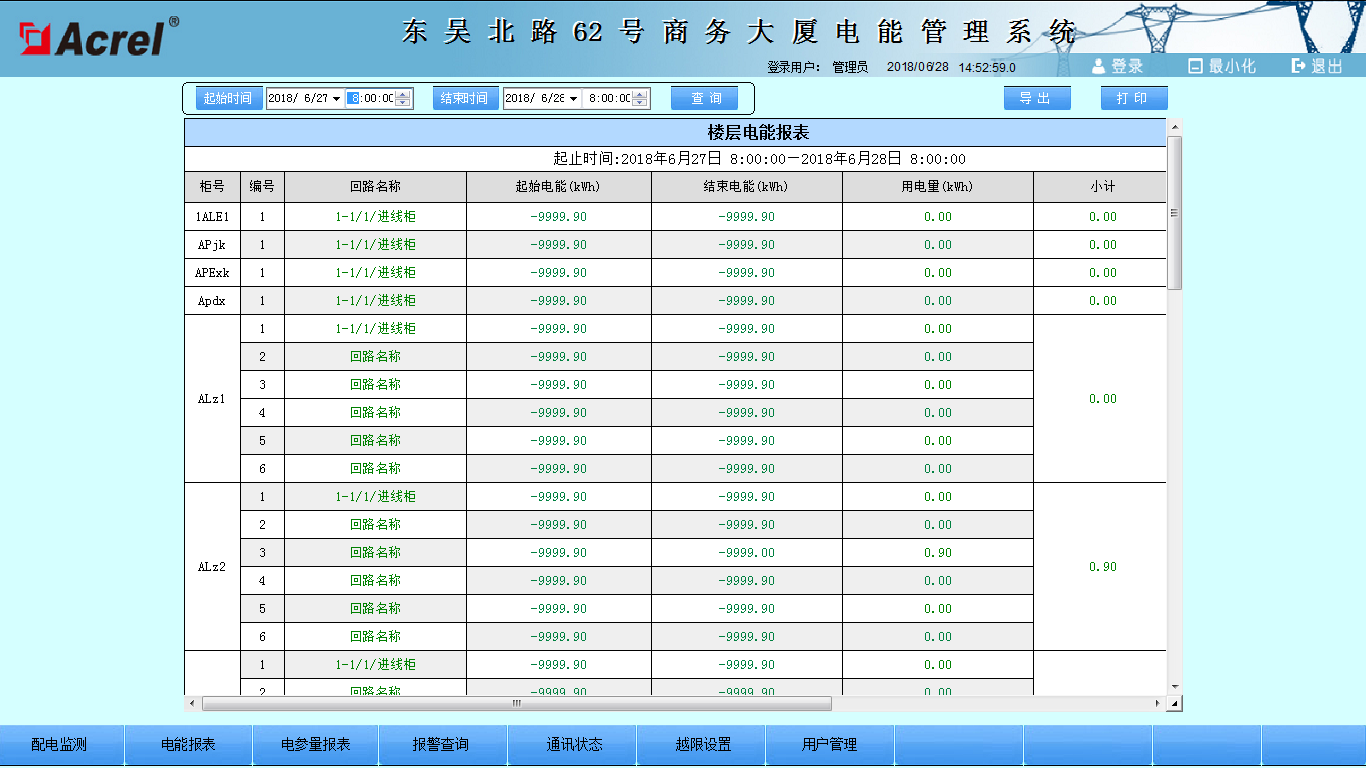1366x768 pixels.
Task: Click the start time spinner arrows
Action: (403, 99)
